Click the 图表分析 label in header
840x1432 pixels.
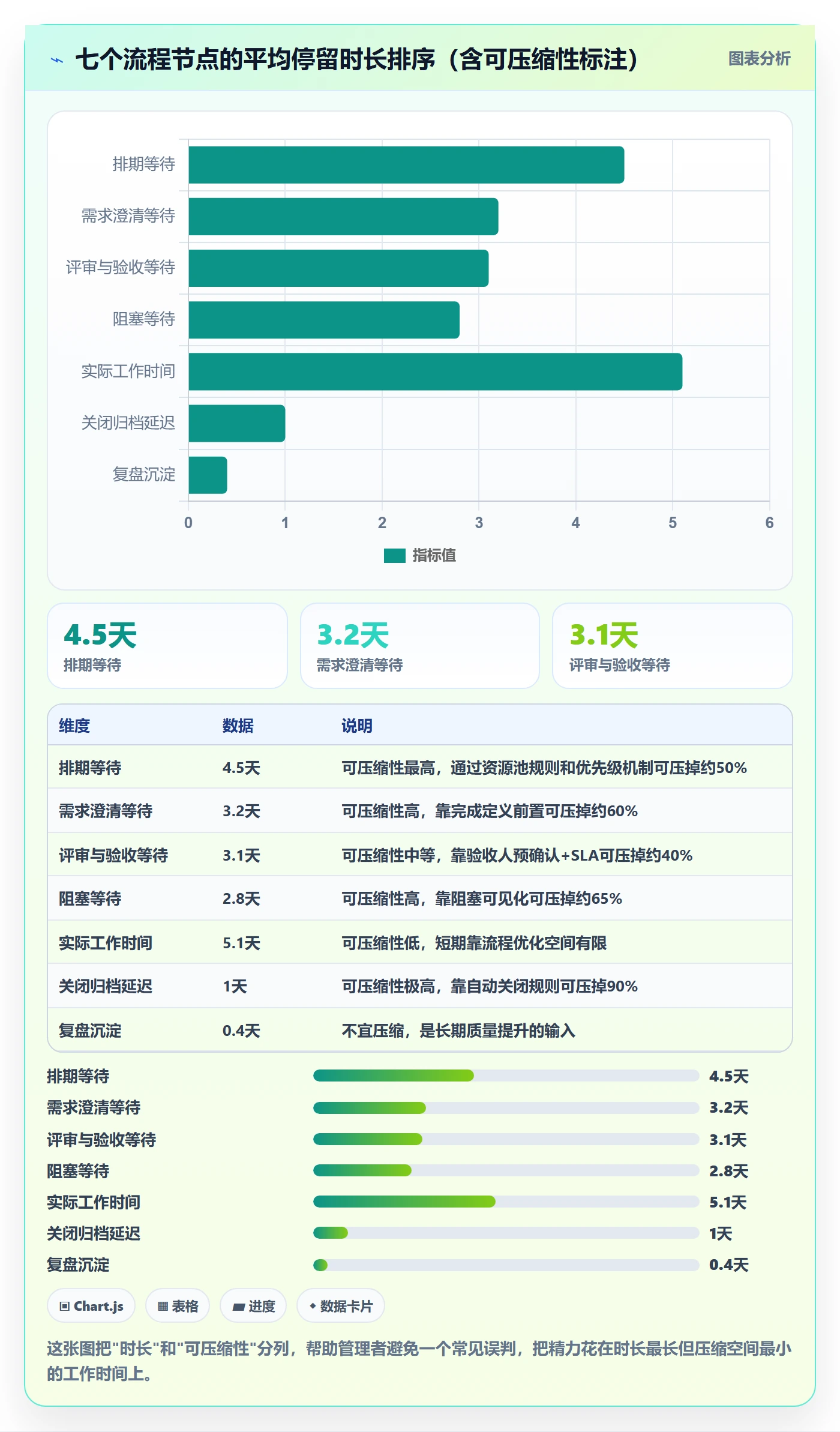click(x=759, y=59)
